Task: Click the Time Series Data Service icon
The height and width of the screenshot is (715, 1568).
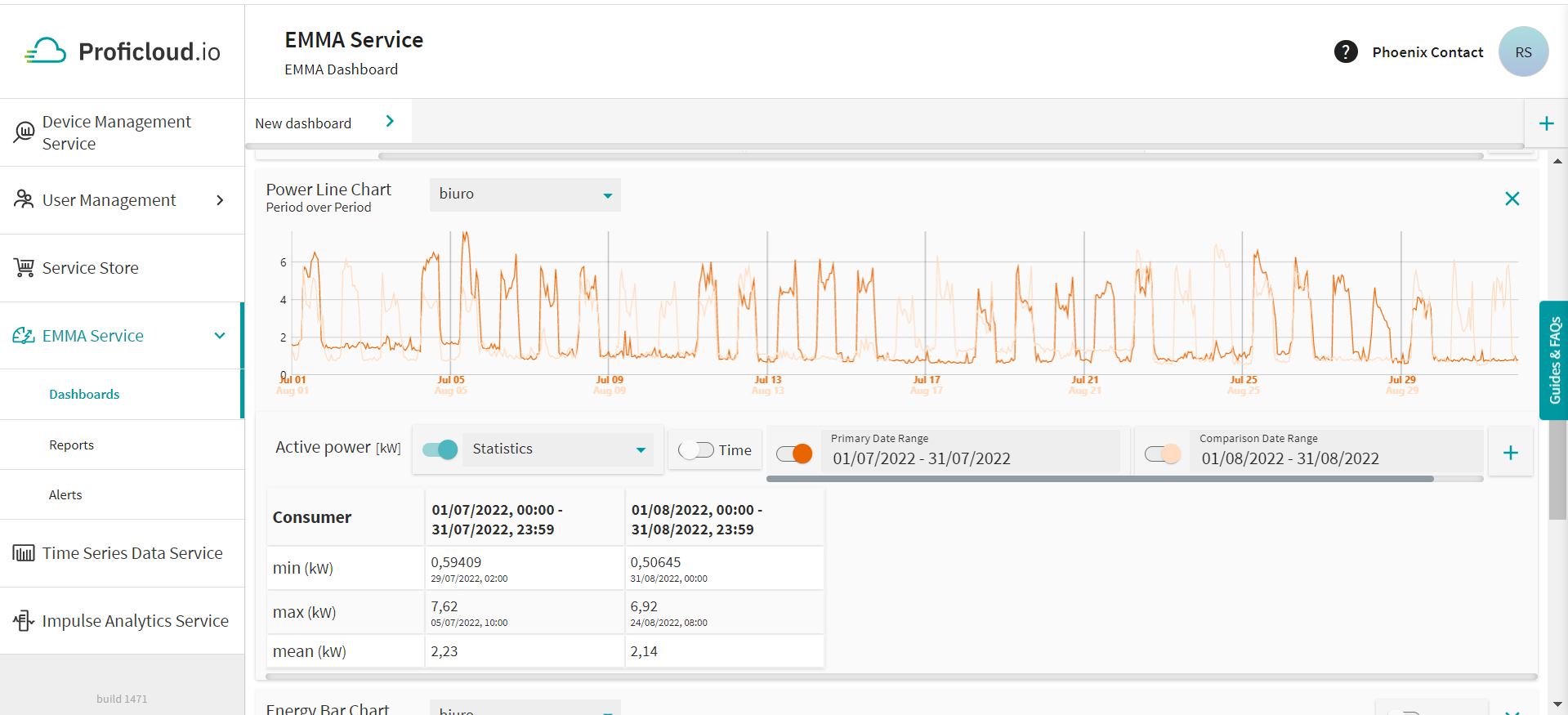Action: tap(24, 553)
